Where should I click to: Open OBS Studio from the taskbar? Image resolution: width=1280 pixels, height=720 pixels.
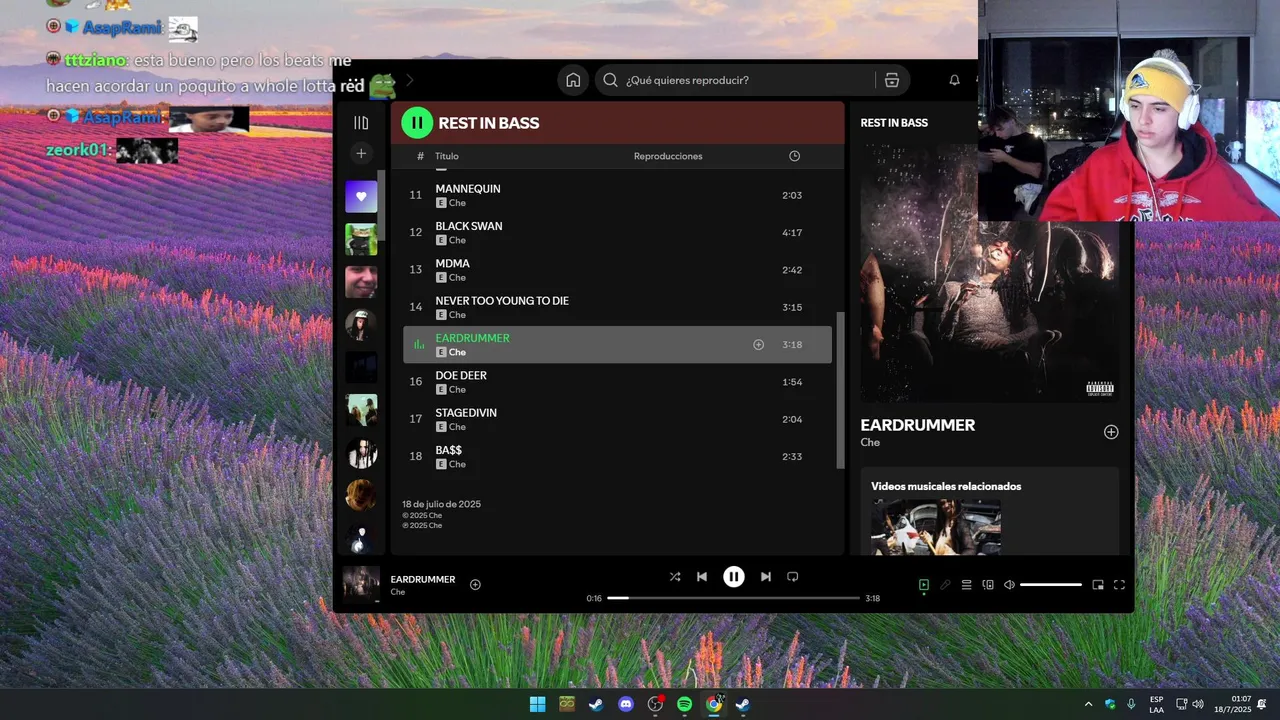655,704
